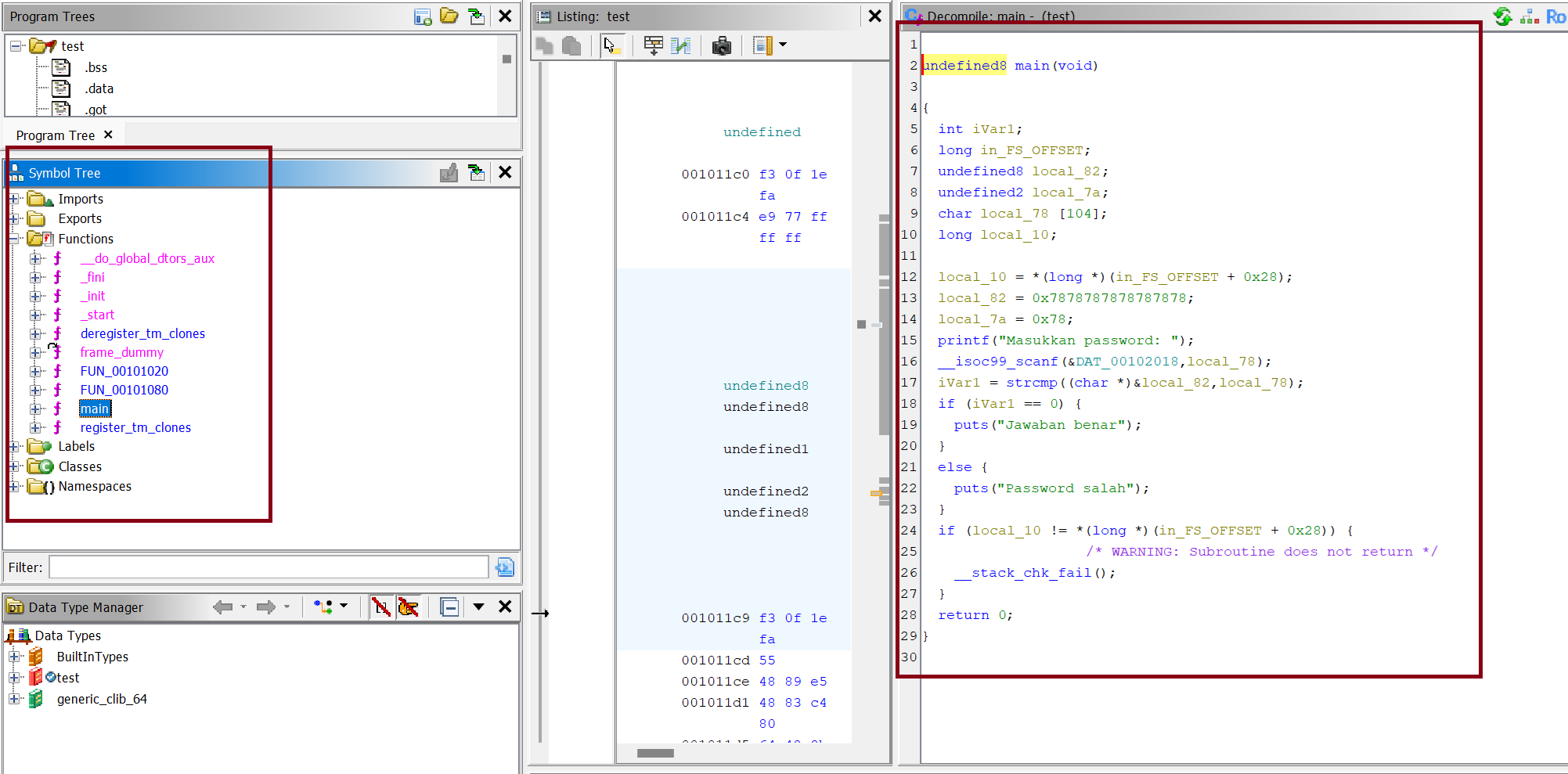Toggle the show arrays filter icon

(381, 607)
